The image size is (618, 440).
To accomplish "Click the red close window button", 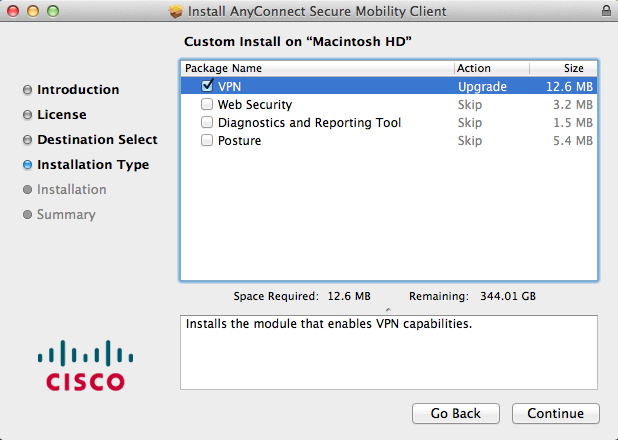I will 13,11.
